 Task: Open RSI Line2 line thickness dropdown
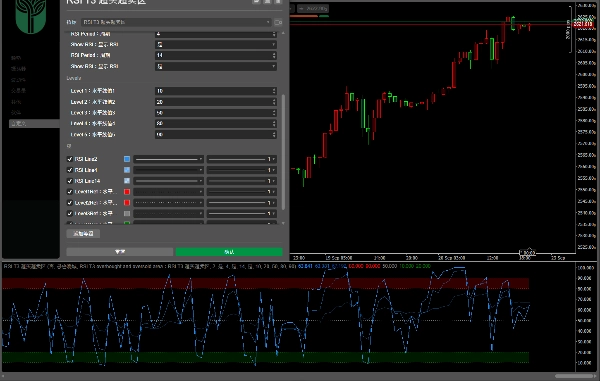point(242,159)
